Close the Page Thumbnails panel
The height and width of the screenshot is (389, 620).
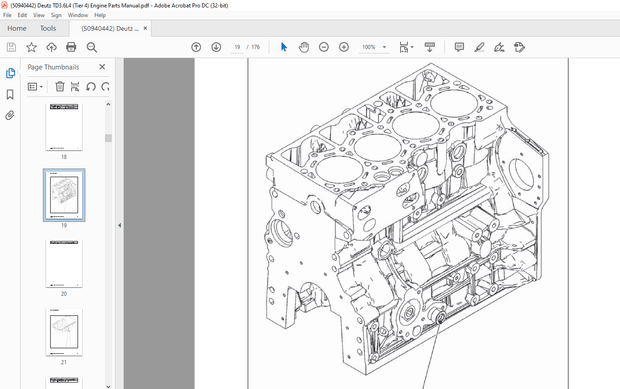(x=102, y=67)
